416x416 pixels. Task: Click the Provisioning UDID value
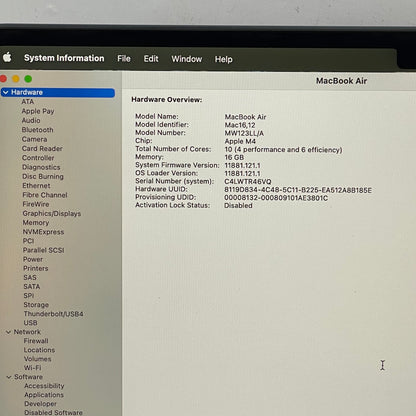[x=276, y=198]
